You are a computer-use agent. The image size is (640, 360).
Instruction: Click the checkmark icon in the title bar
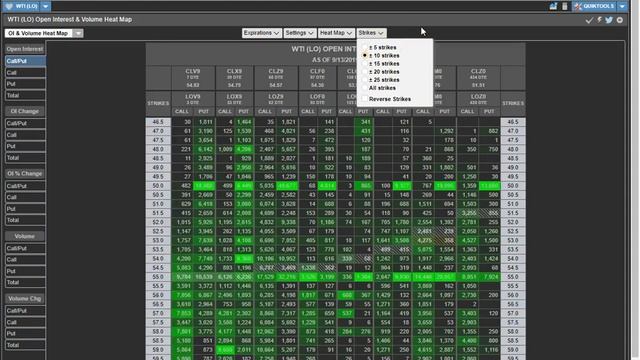click(589, 20)
